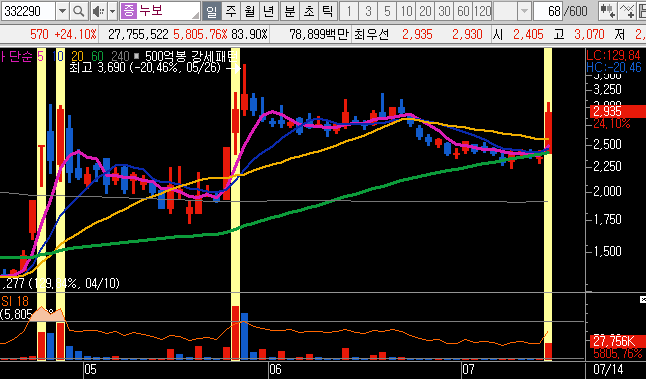Select the 증 market badge beside 누보
This screenshot has width=646, height=379.
tap(129, 11)
